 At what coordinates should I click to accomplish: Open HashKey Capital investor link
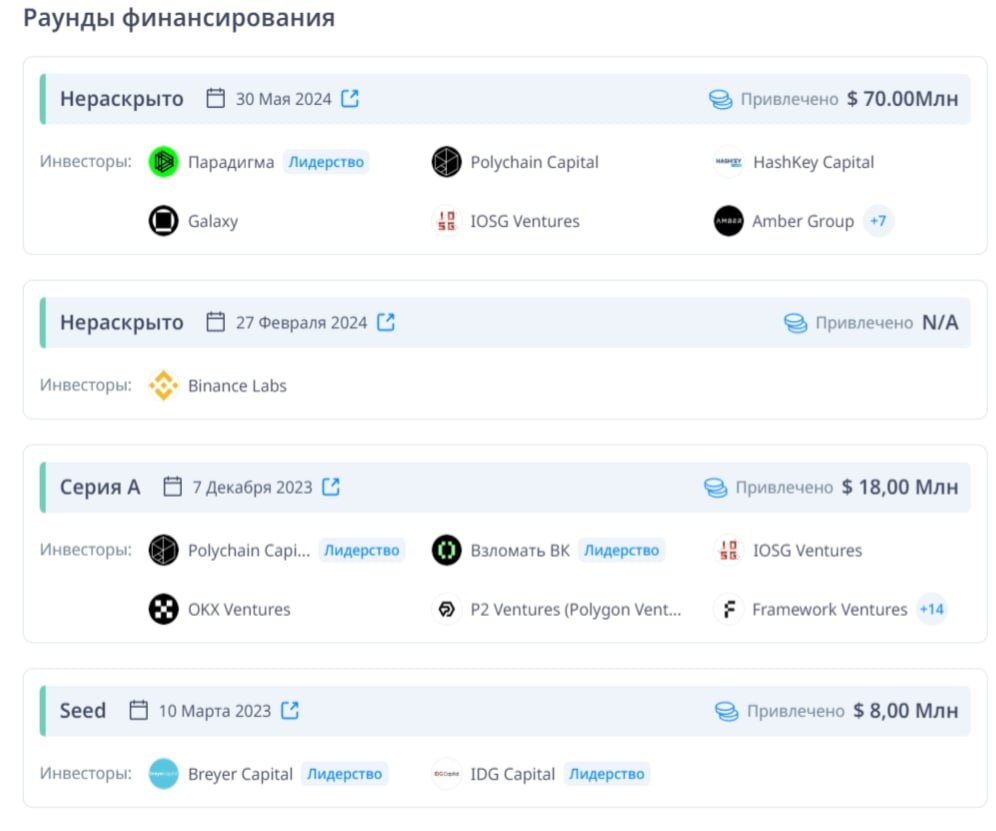(x=813, y=163)
